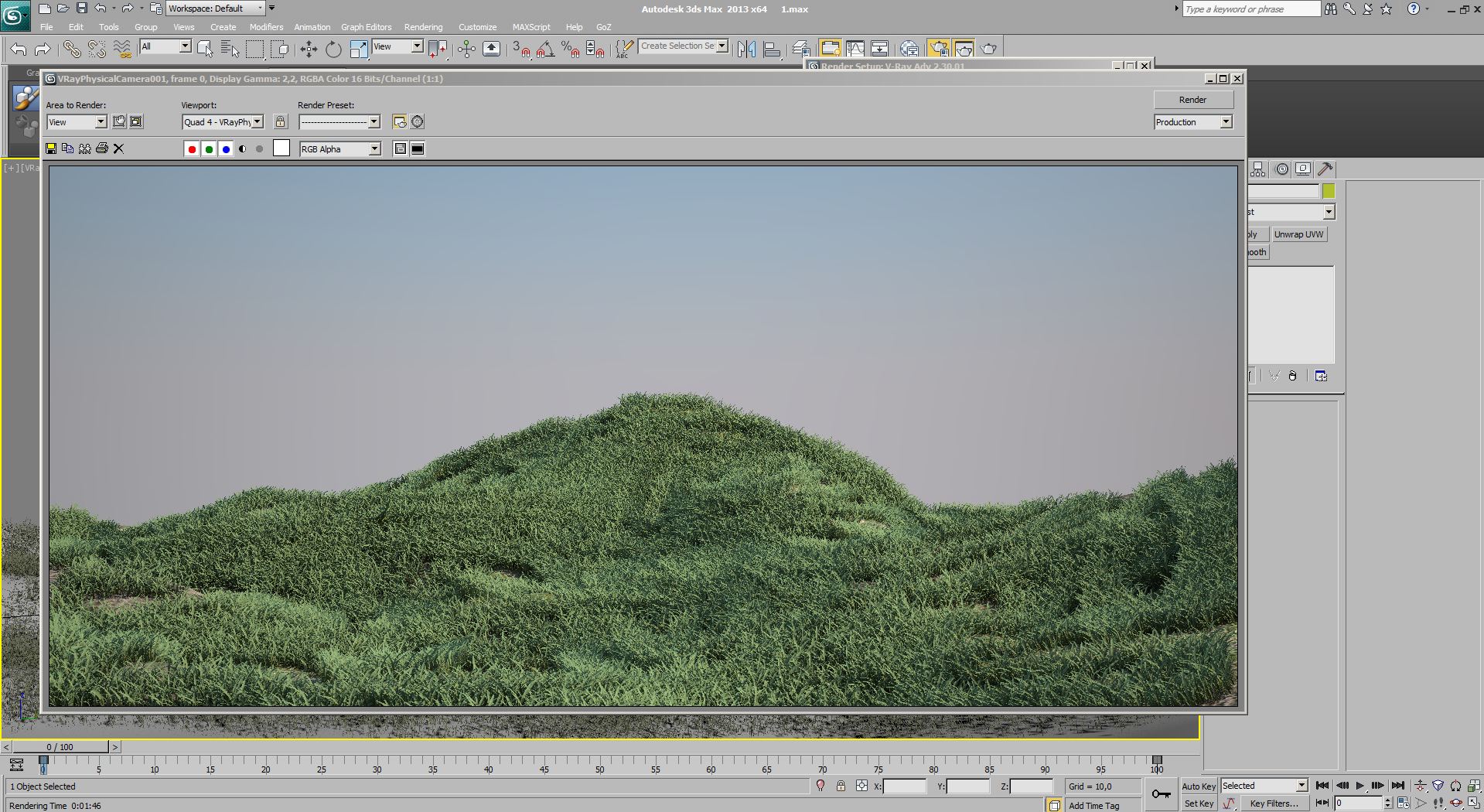Click the Angle Snap toggle icon
The image size is (1484, 812).
(x=545, y=49)
